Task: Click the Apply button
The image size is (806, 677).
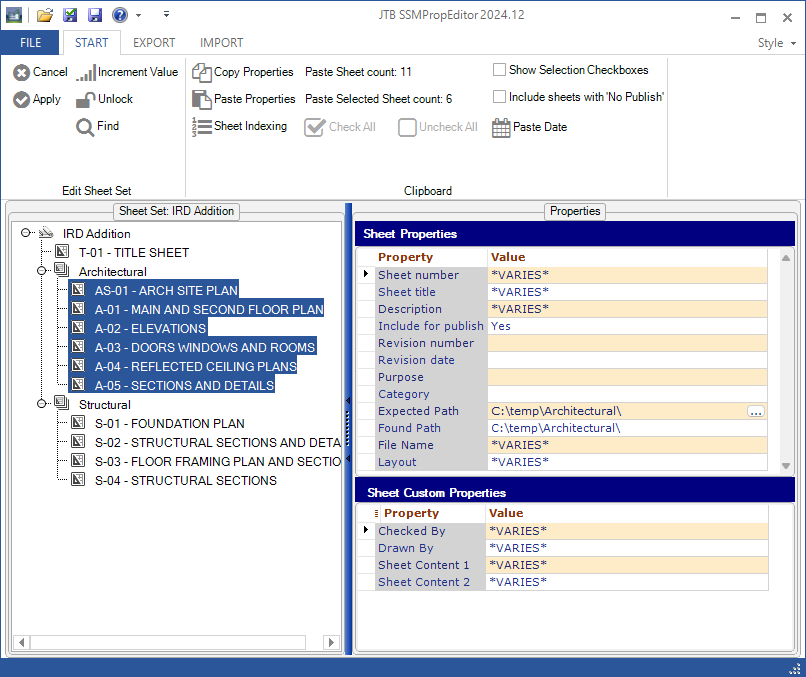Action: tap(37, 99)
